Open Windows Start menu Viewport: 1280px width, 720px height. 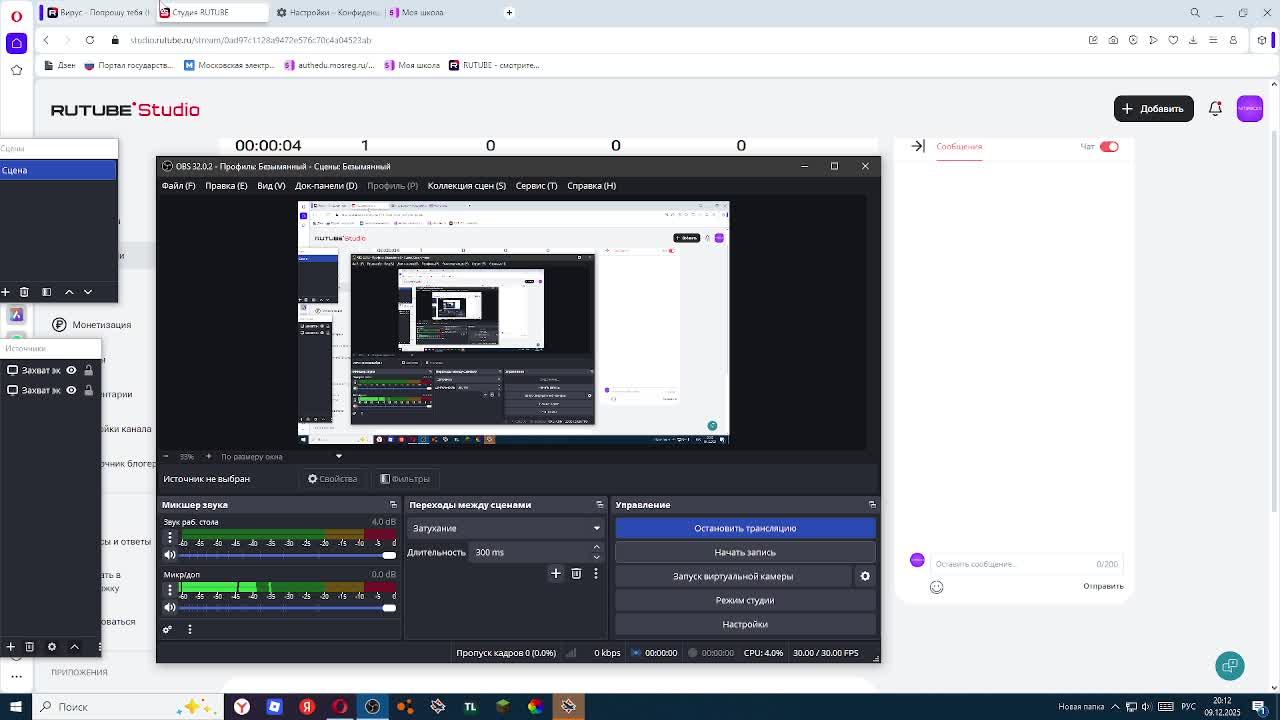[x=16, y=707]
